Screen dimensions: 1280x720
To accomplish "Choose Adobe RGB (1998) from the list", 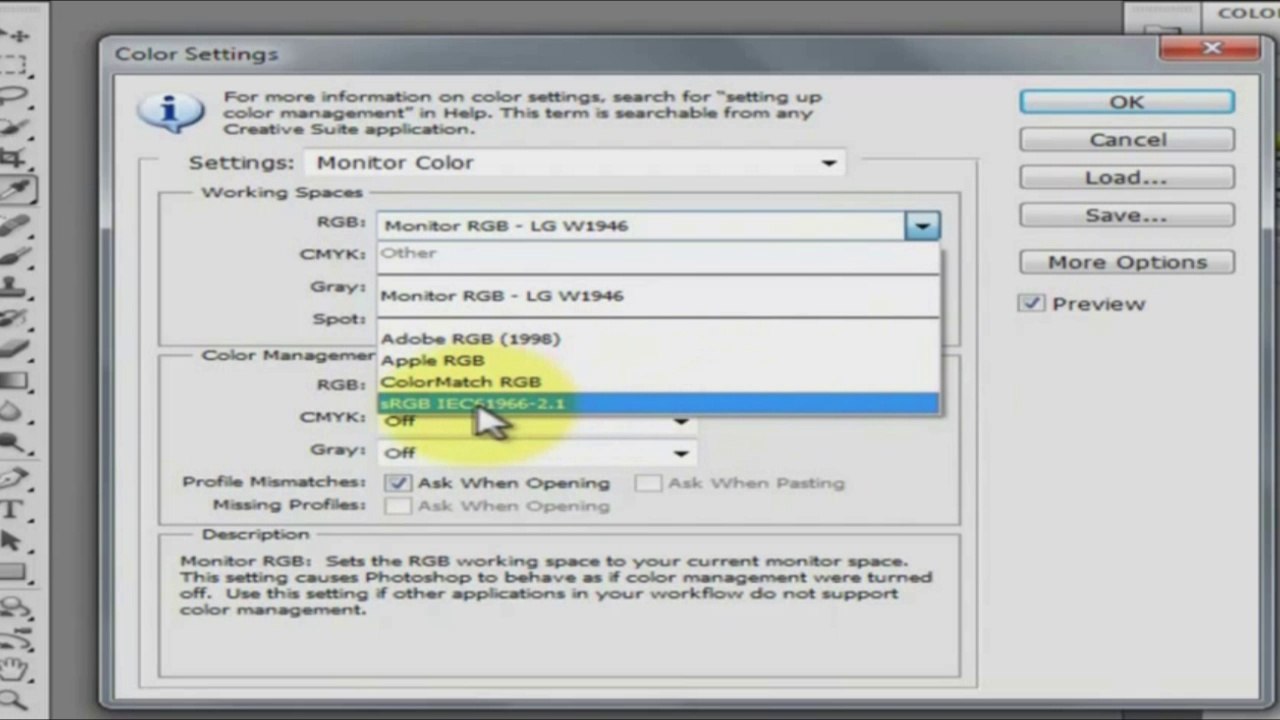I will tap(658, 339).
